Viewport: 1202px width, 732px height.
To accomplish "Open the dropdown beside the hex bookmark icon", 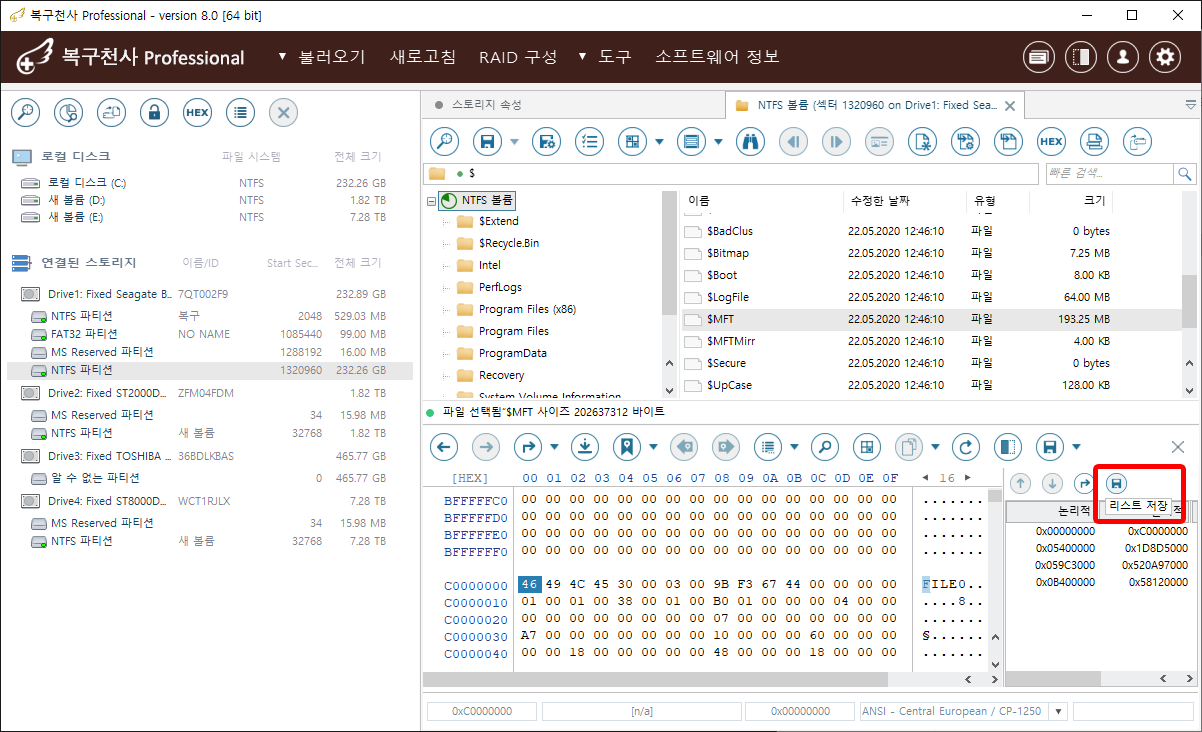I will tap(653, 446).
